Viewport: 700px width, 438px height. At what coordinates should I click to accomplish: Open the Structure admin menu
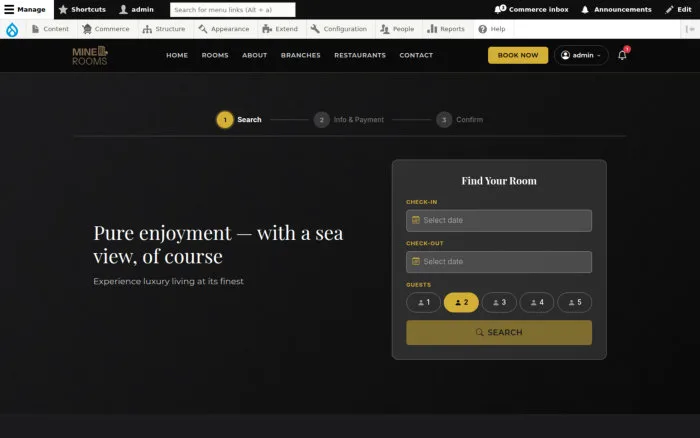click(x=164, y=29)
